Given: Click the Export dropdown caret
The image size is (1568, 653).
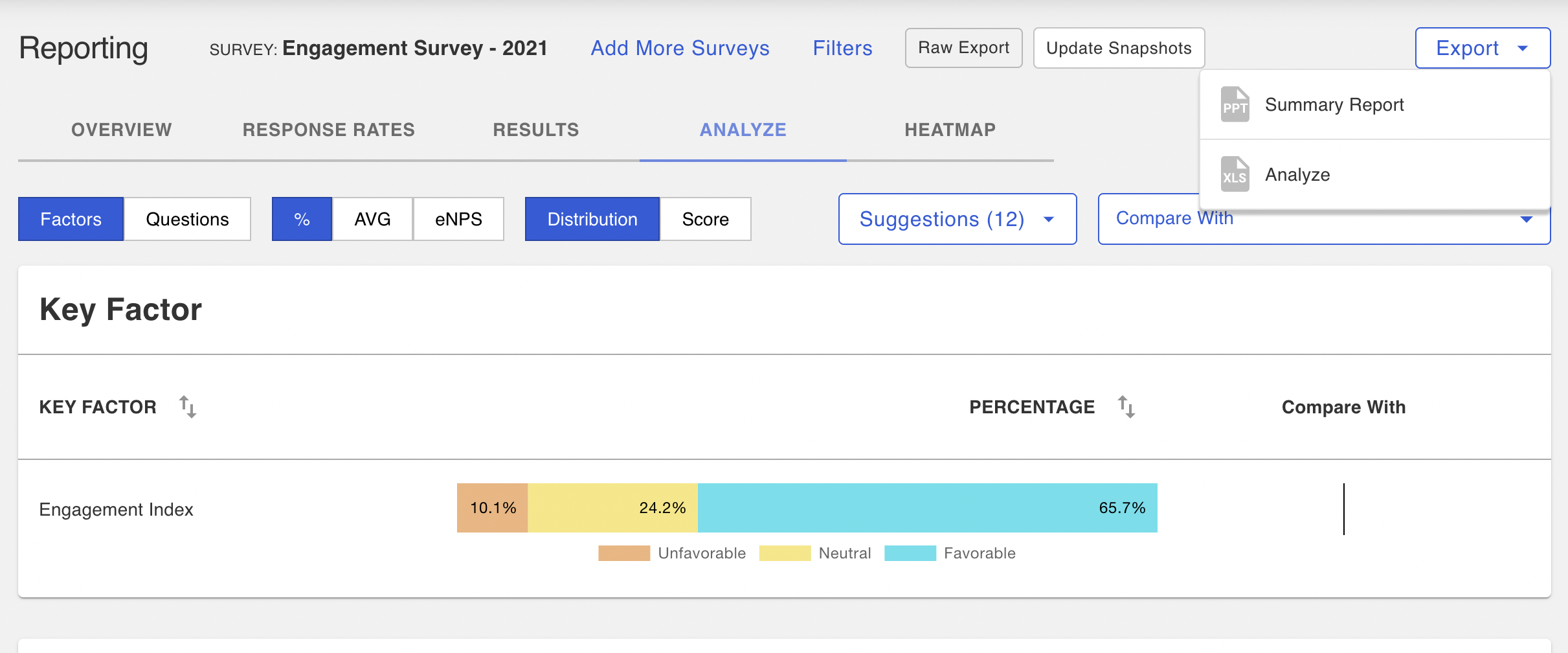Looking at the screenshot, I should tap(1523, 49).
